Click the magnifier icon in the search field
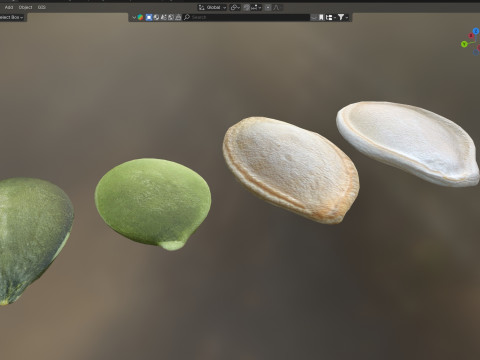 pos(187,17)
